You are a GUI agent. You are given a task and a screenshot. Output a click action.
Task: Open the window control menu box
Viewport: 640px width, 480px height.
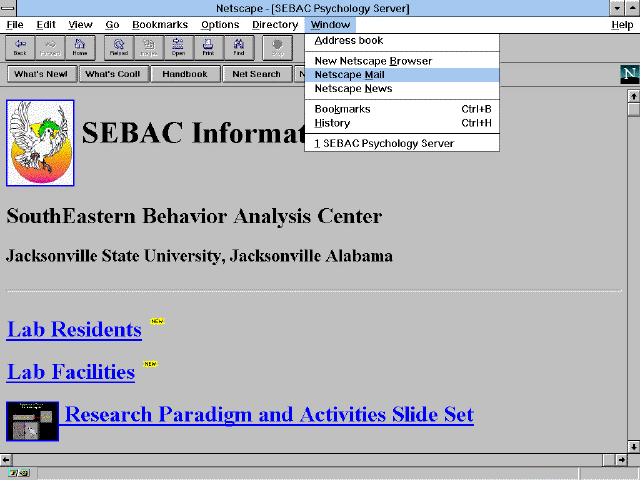click(x=8, y=8)
